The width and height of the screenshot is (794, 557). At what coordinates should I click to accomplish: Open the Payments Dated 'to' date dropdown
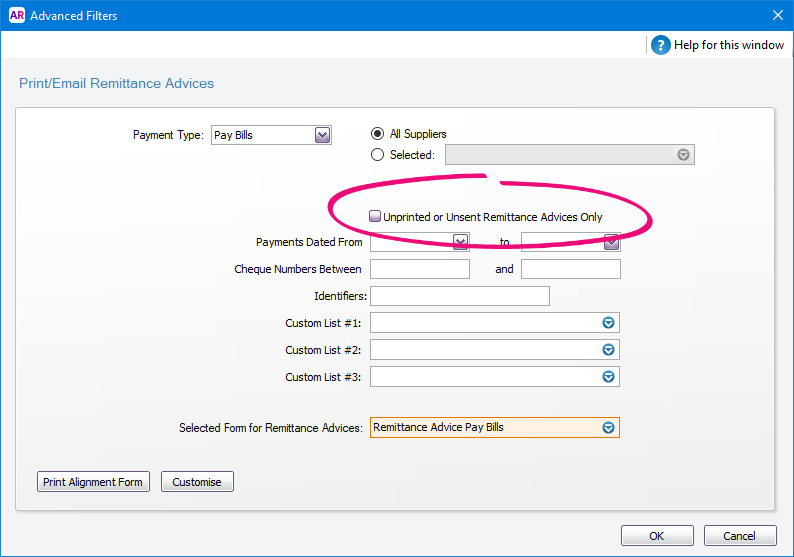click(x=611, y=242)
